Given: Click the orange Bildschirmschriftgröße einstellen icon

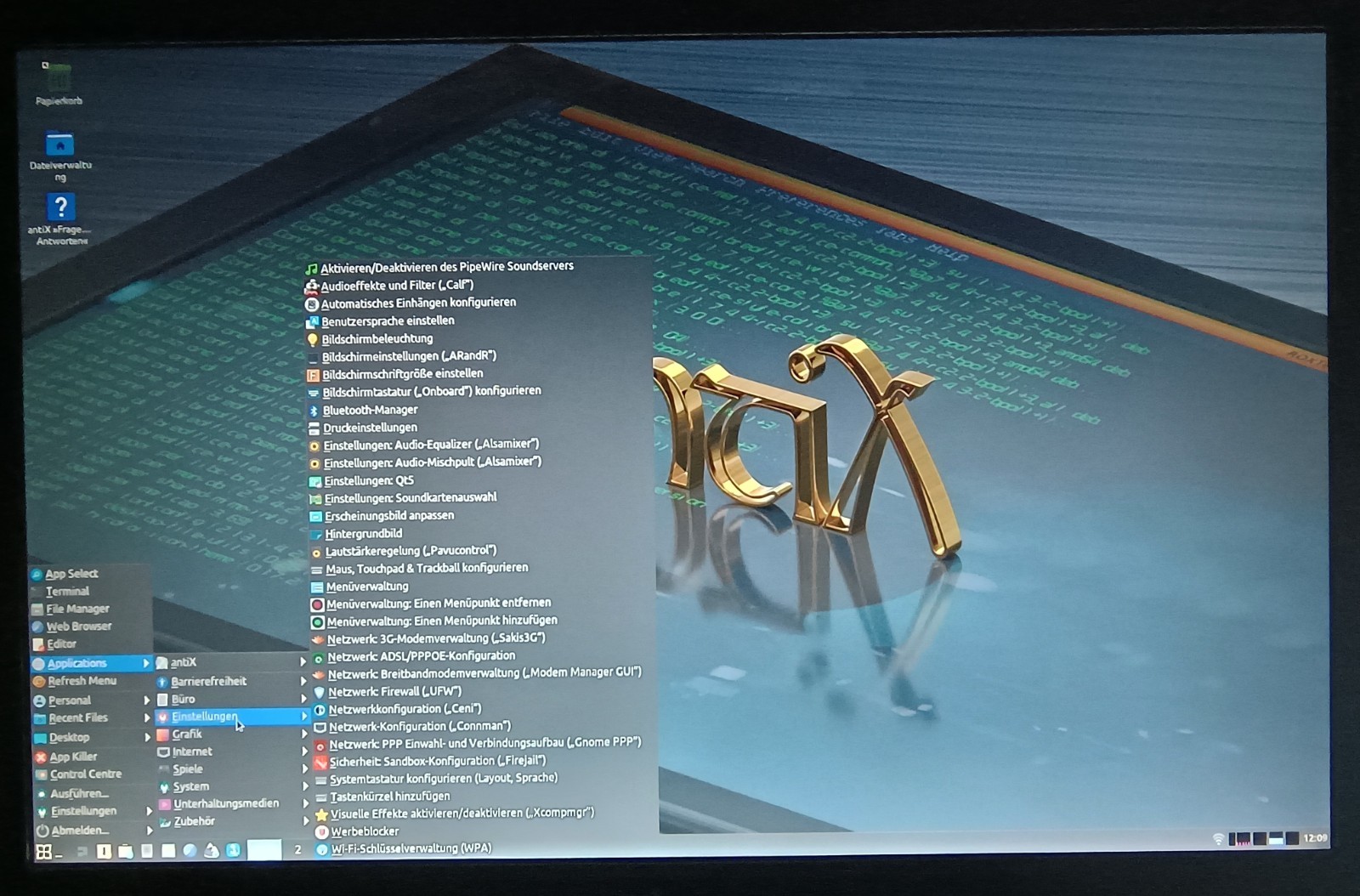Looking at the screenshot, I should (x=313, y=375).
